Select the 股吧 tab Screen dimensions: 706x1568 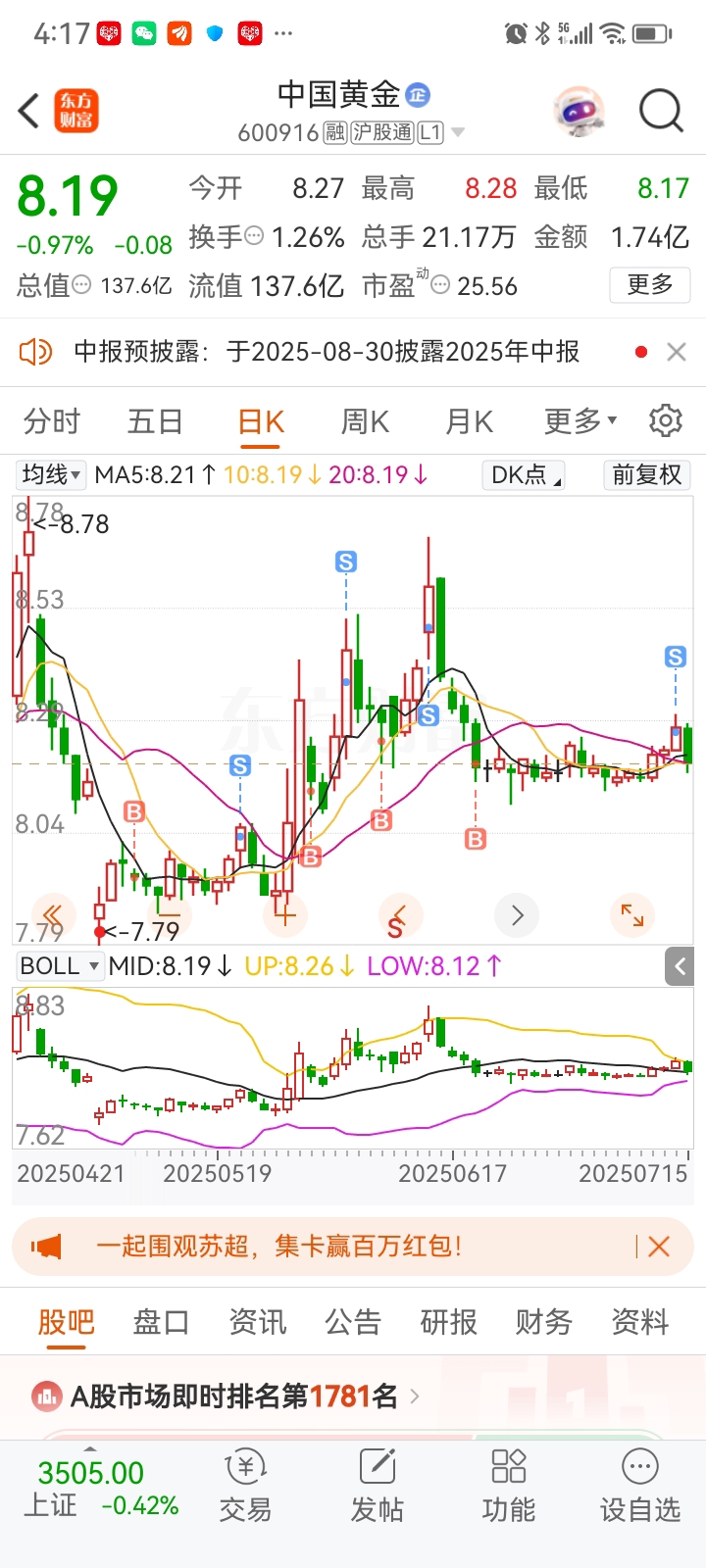click(66, 1322)
